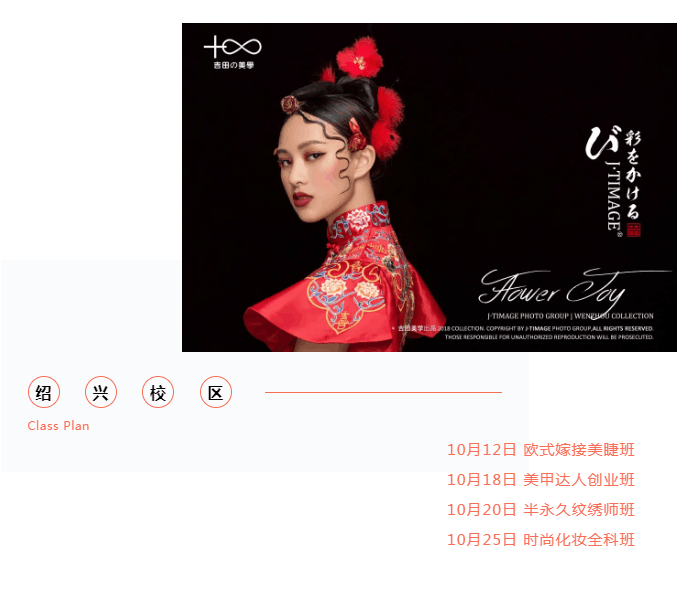
Task: Click the 绍 circled character
Action: (x=44, y=392)
